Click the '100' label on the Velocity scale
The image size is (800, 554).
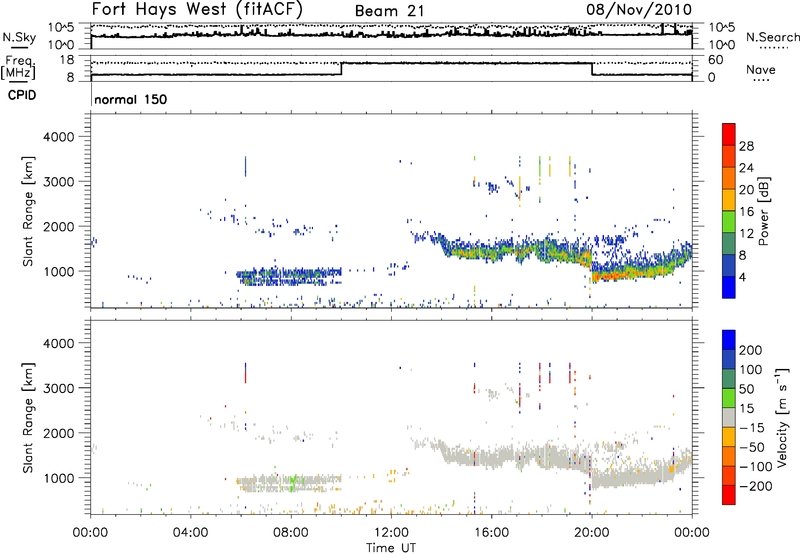pos(750,370)
